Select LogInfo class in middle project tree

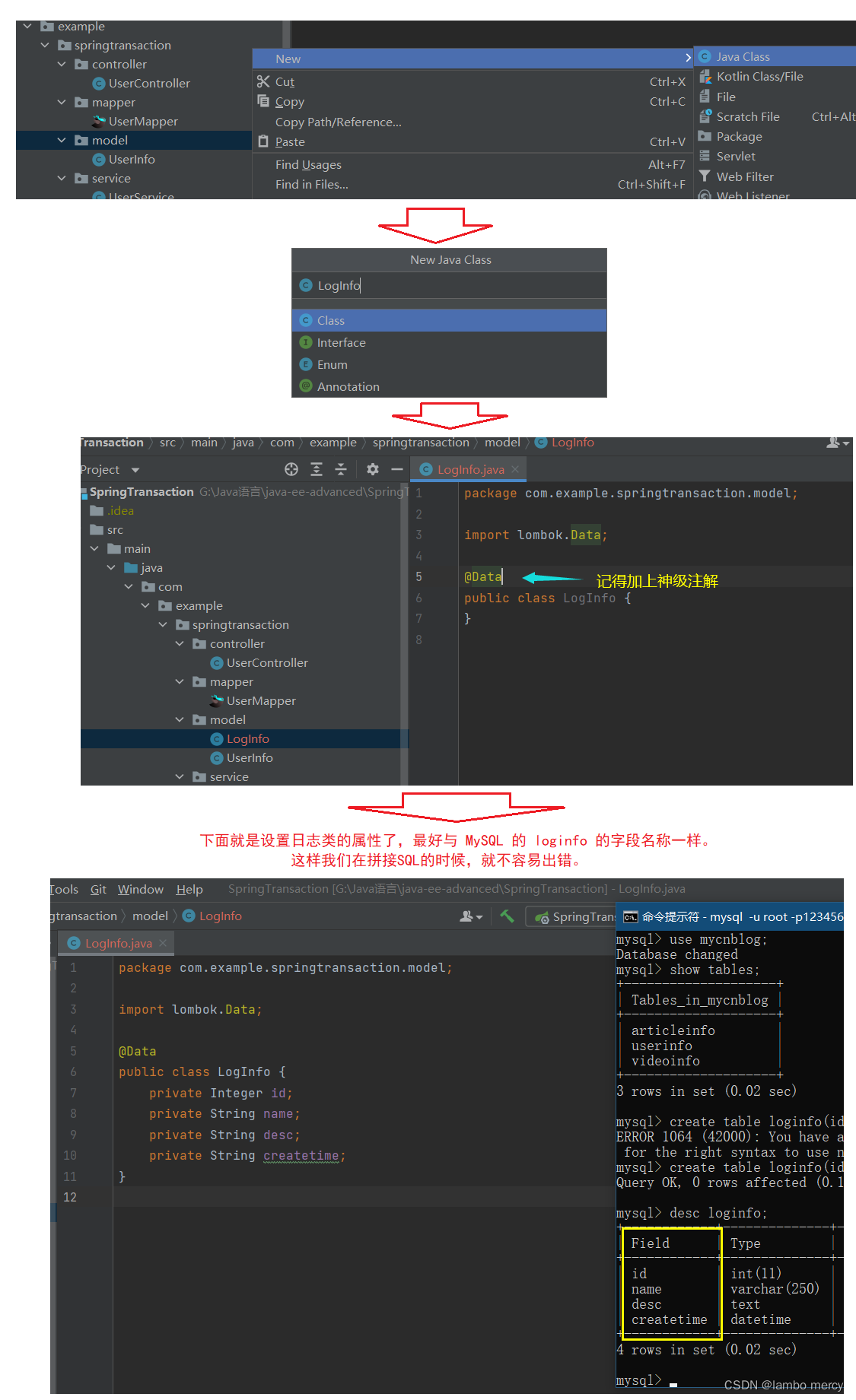click(240, 738)
